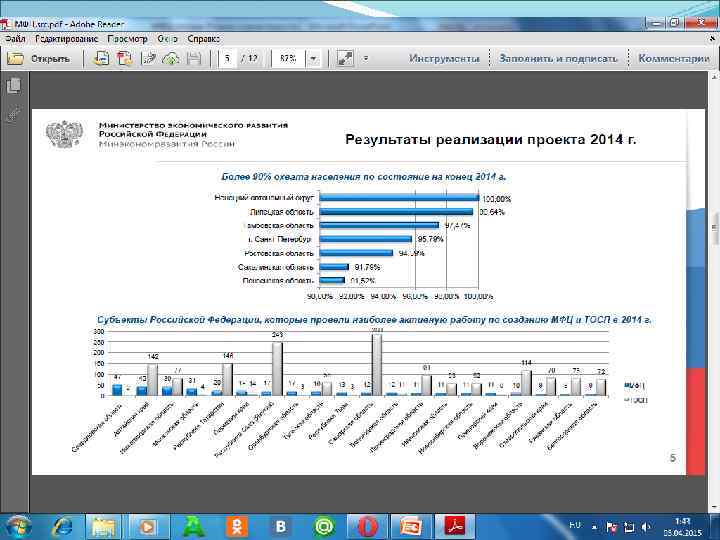This screenshot has width=720, height=540.
Task: Open the Комментарии panel
Action: pyautogui.click(x=674, y=58)
